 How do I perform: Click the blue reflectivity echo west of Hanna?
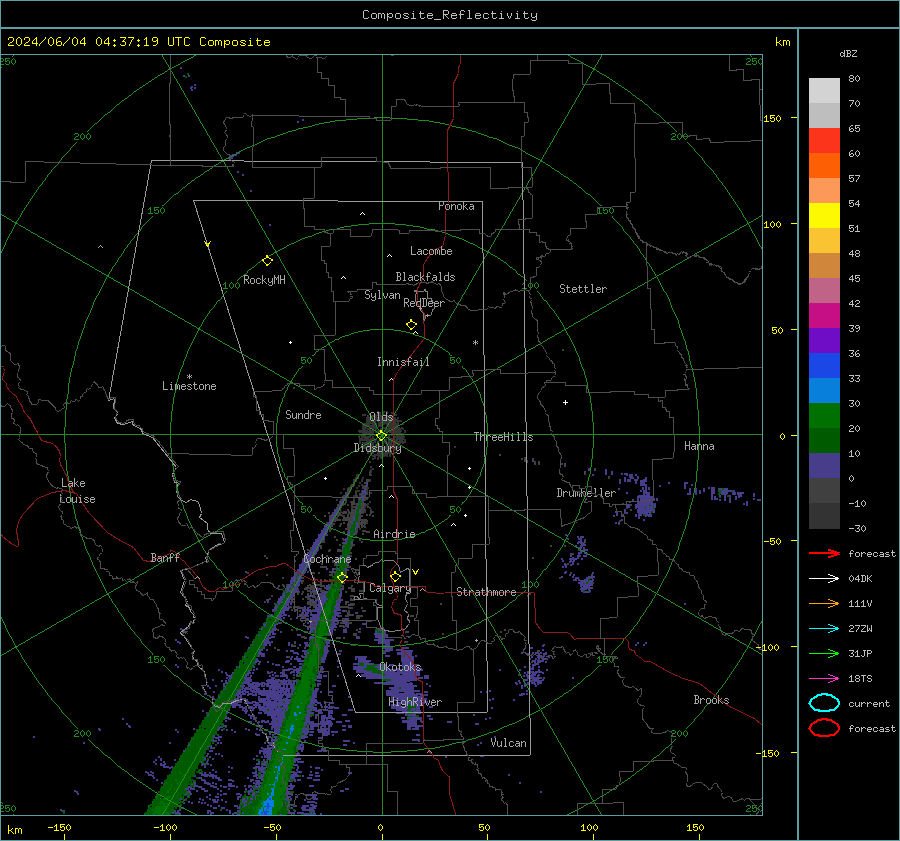click(645, 503)
